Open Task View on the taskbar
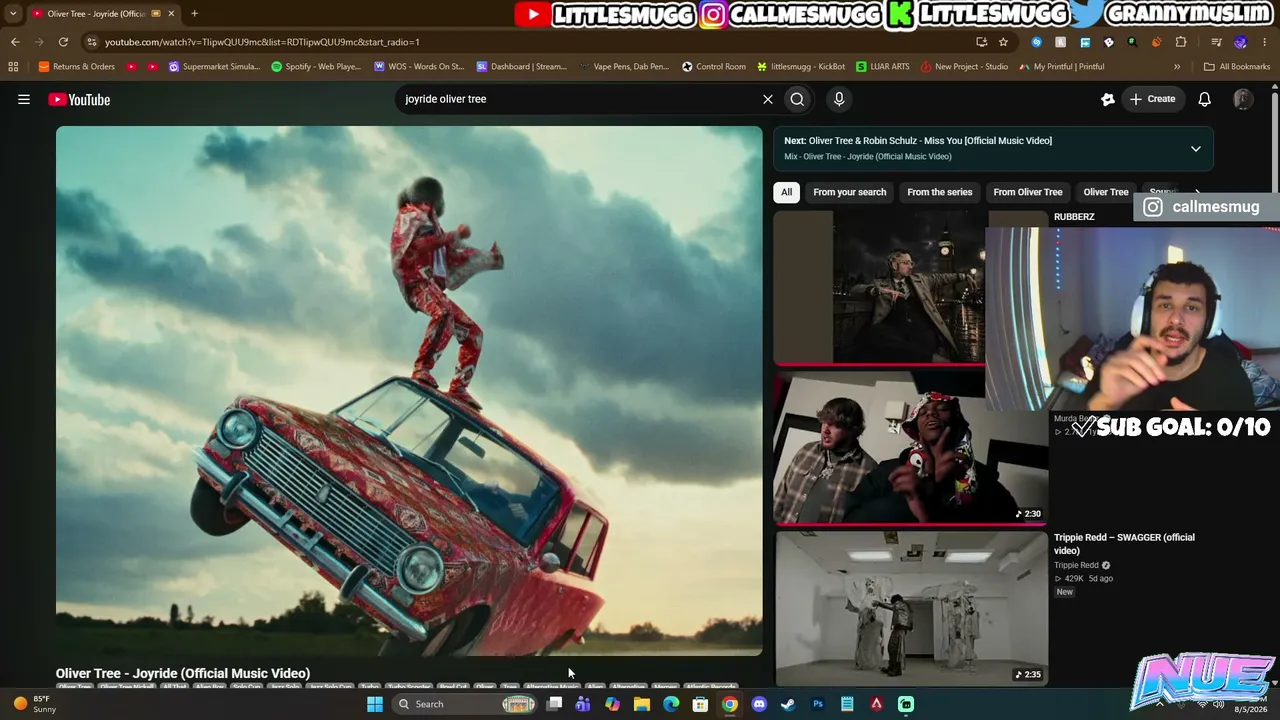 point(555,704)
